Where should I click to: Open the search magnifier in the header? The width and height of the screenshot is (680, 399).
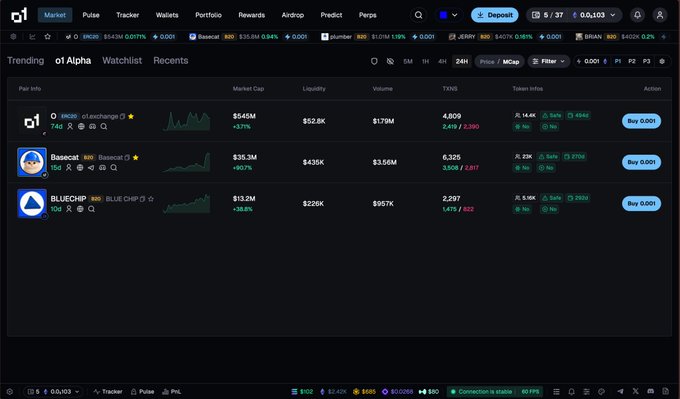418,15
